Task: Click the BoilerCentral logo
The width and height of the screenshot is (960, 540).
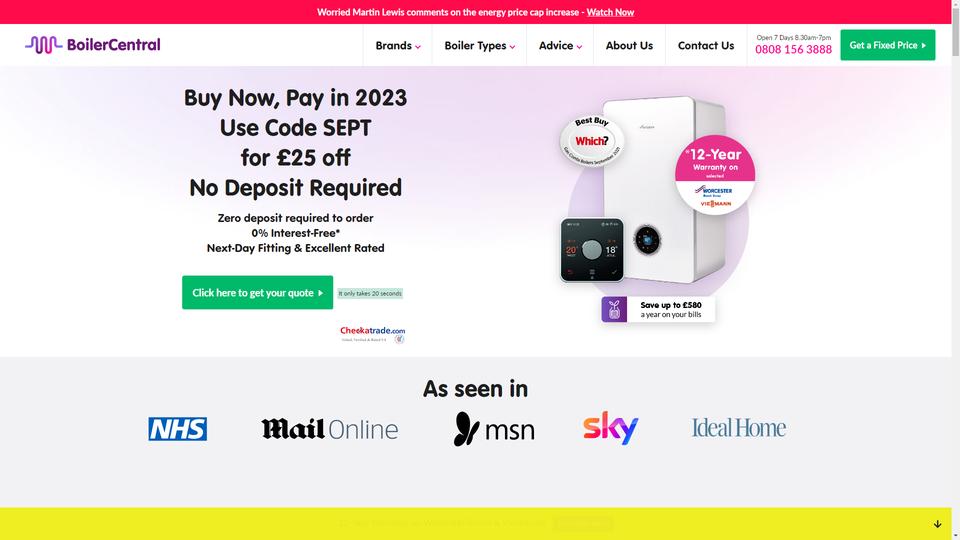Action: tap(92, 45)
